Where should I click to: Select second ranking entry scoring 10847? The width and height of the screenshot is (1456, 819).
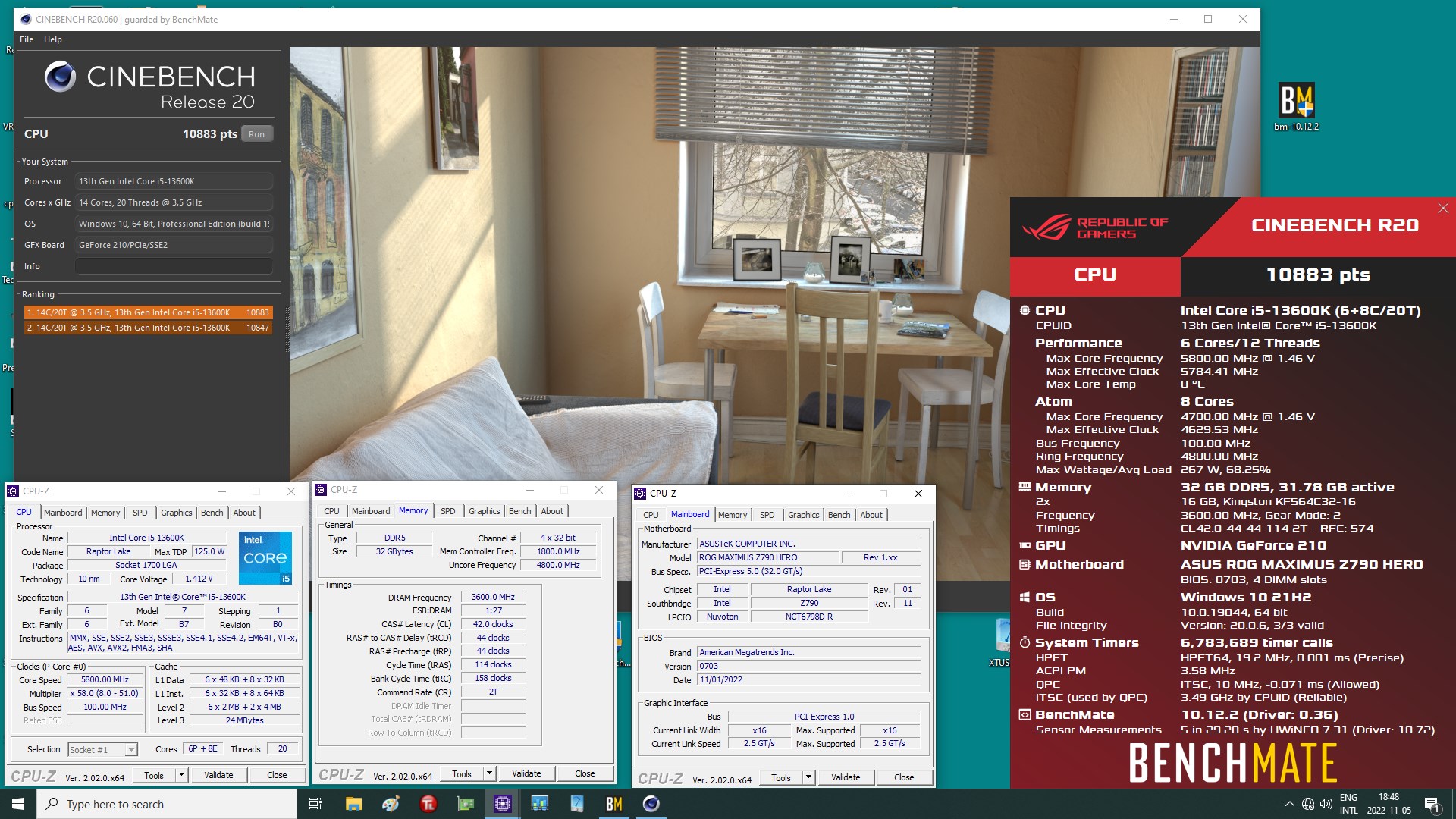pyautogui.click(x=148, y=328)
